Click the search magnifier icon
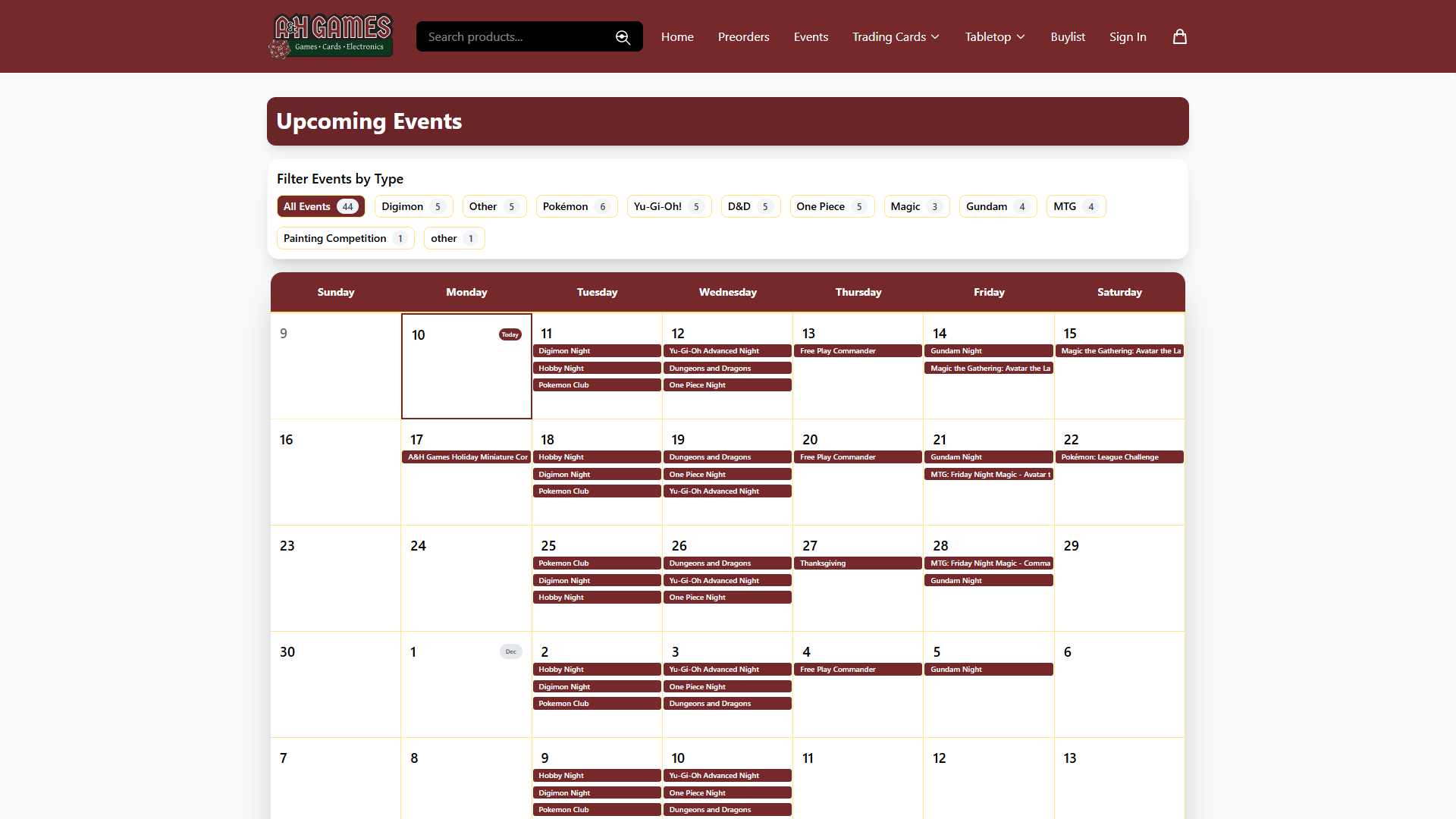This screenshot has height=819, width=1456. 623,36
